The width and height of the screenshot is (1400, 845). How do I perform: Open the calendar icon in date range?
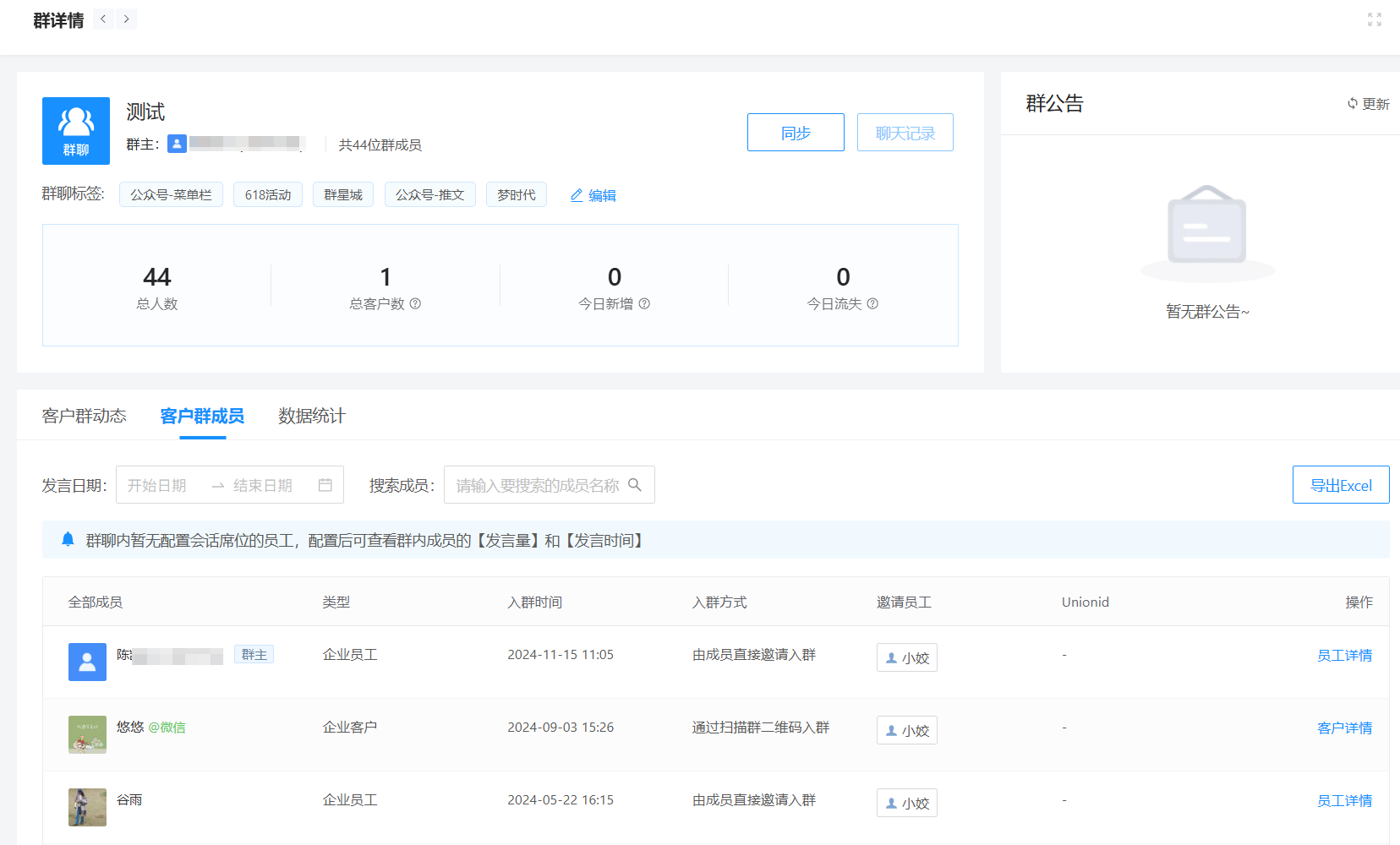[x=325, y=485]
